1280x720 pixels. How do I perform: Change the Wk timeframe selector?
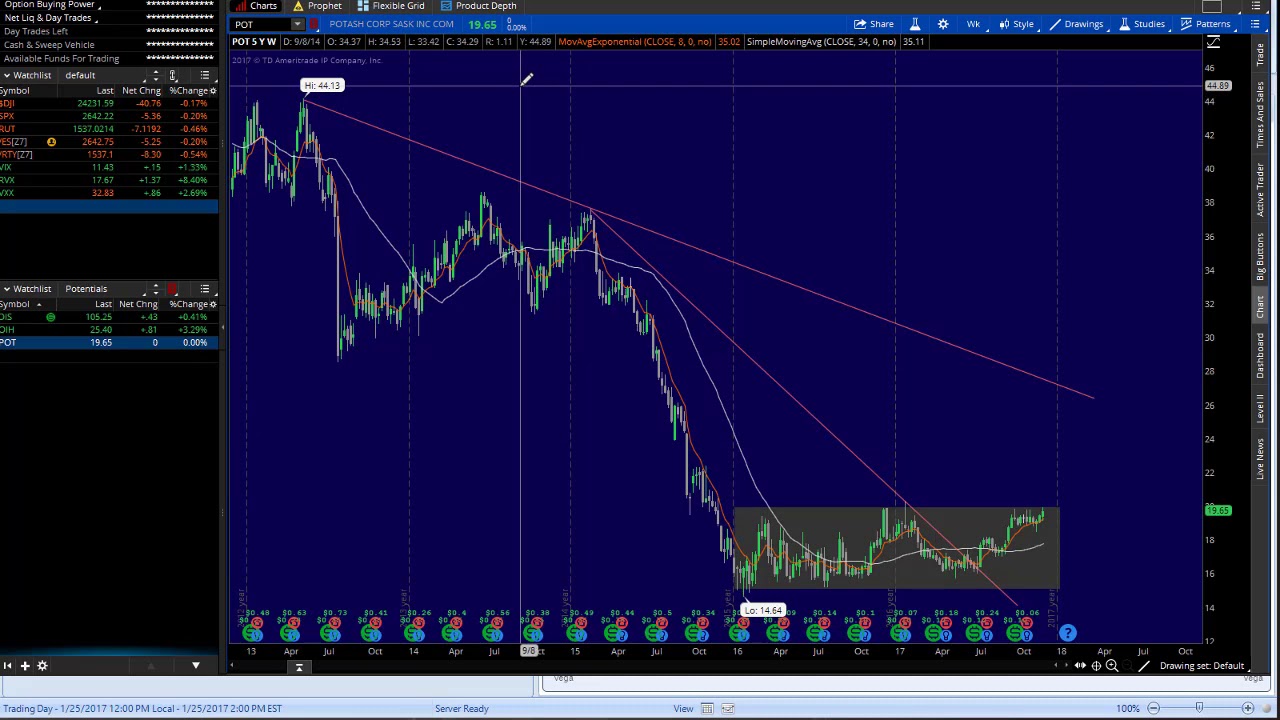coord(973,24)
